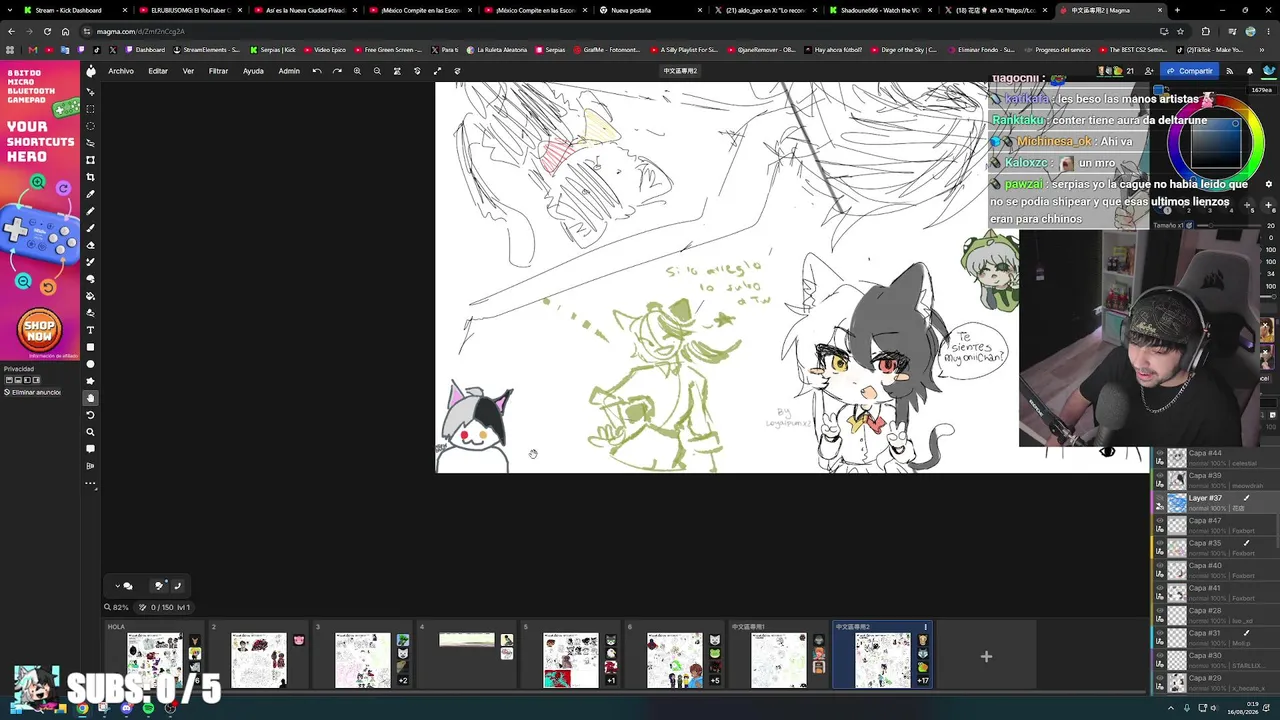Add a new artboard with plus button
Viewport: 1280px width, 720px height.
click(986, 656)
